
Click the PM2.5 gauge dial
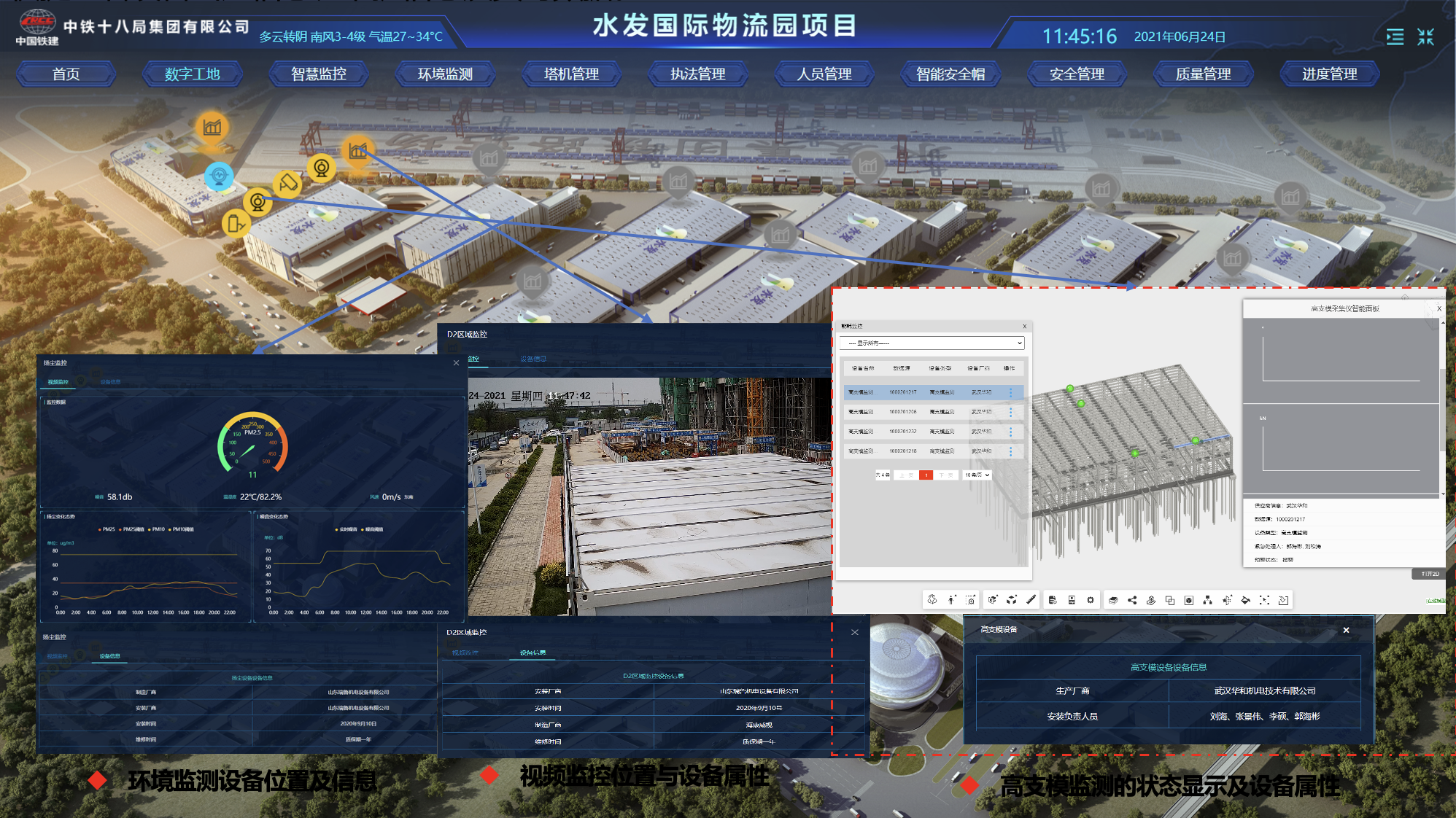[252, 444]
